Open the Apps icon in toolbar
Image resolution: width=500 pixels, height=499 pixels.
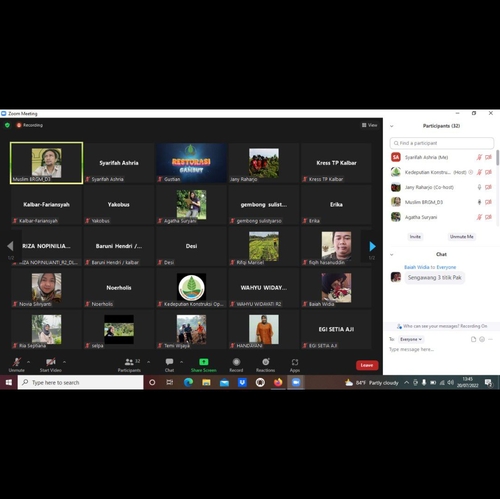click(295, 362)
